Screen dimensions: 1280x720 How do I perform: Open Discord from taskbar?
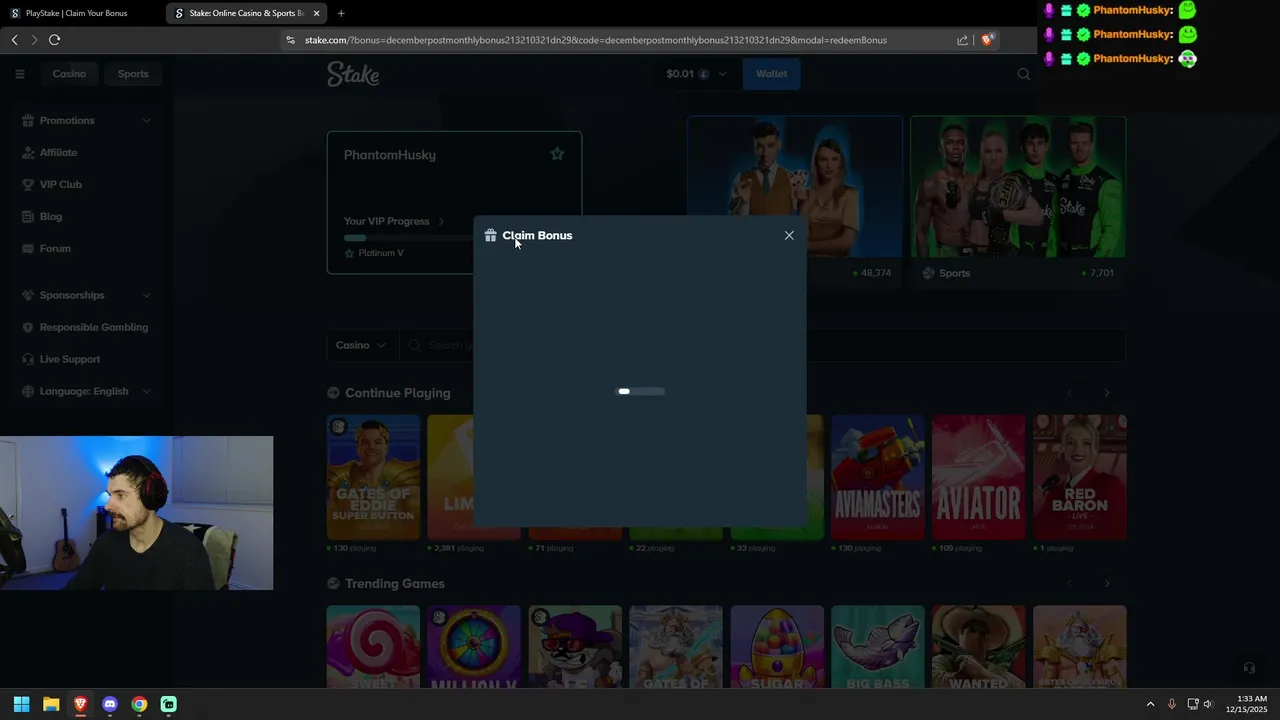[110, 704]
